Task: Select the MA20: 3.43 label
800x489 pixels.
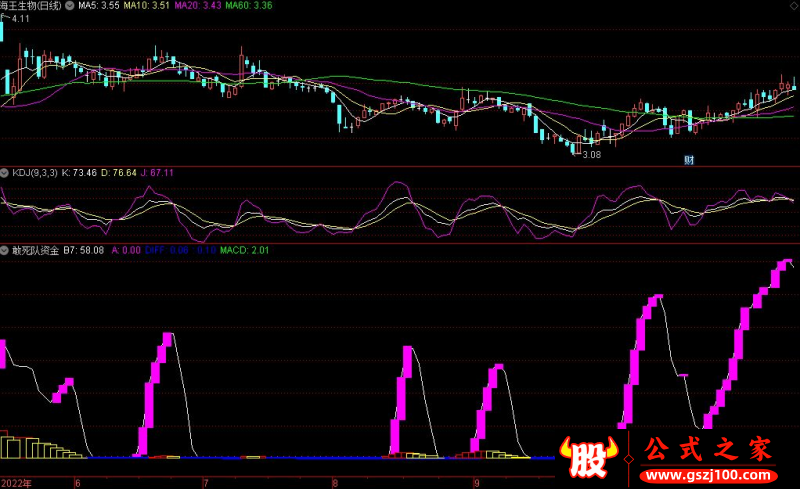Action: point(198,6)
